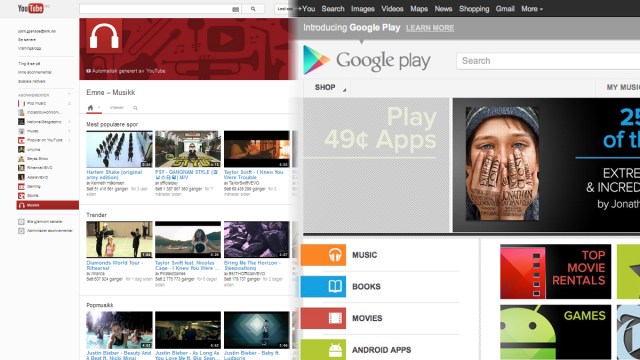
Task: Follow the LEARN MORE link
Action: point(430,28)
